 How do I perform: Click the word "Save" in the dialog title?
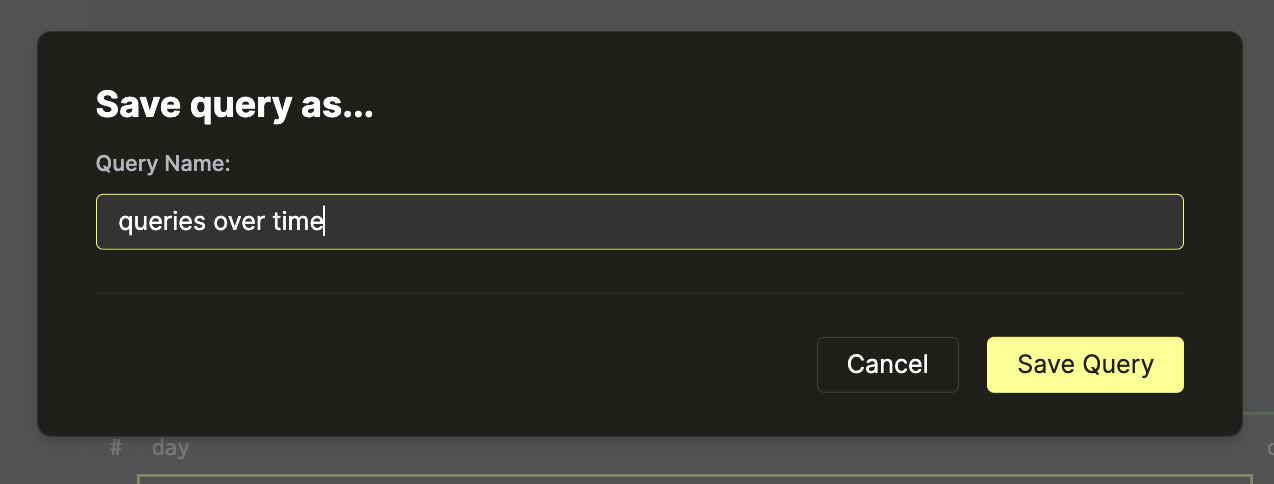[x=134, y=105]
